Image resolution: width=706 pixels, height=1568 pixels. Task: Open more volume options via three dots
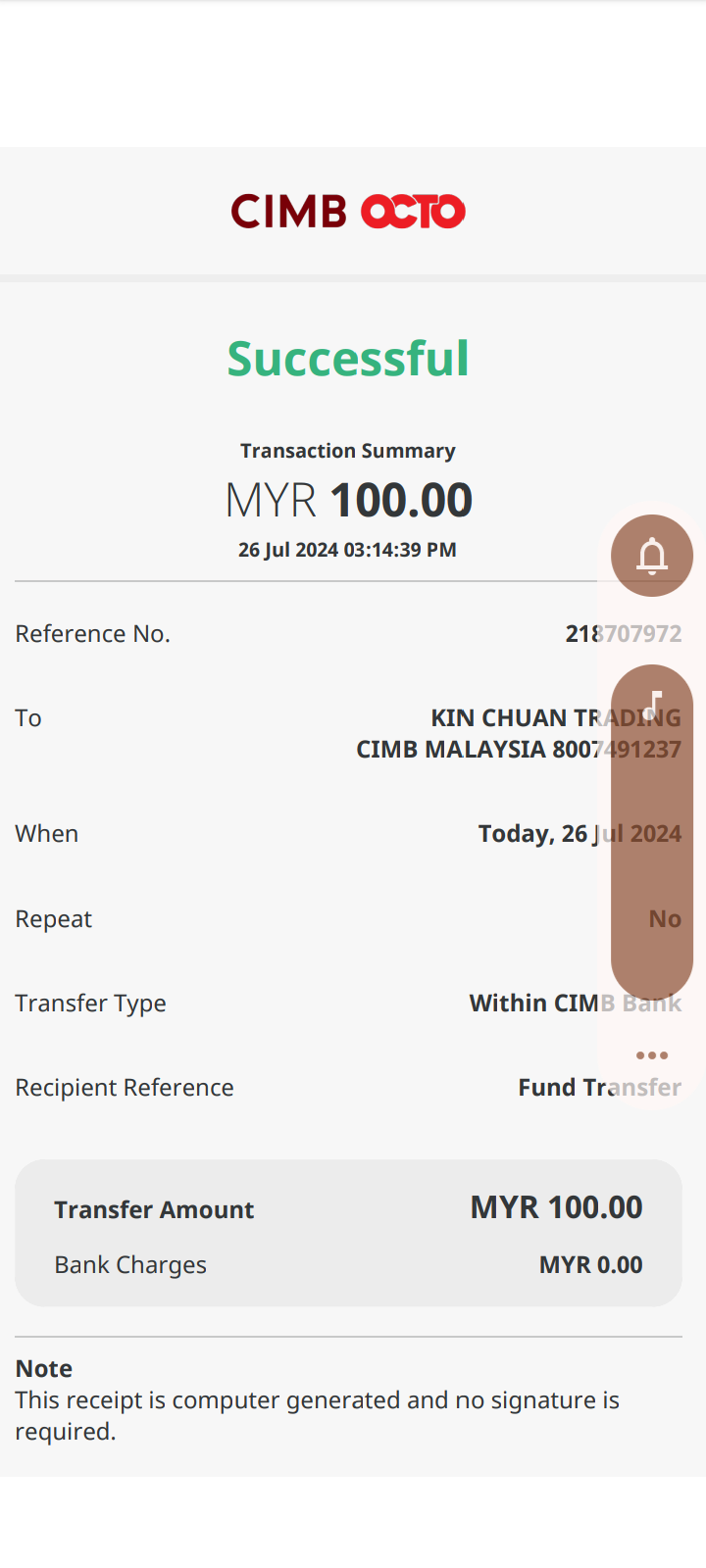click(652, 1055)
